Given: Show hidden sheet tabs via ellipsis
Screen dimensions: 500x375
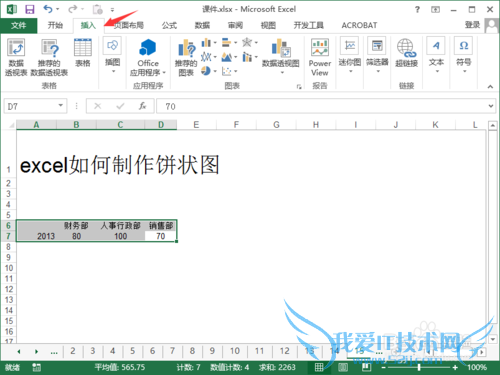Looking at the screenshot, I should [x=54, y=352].
